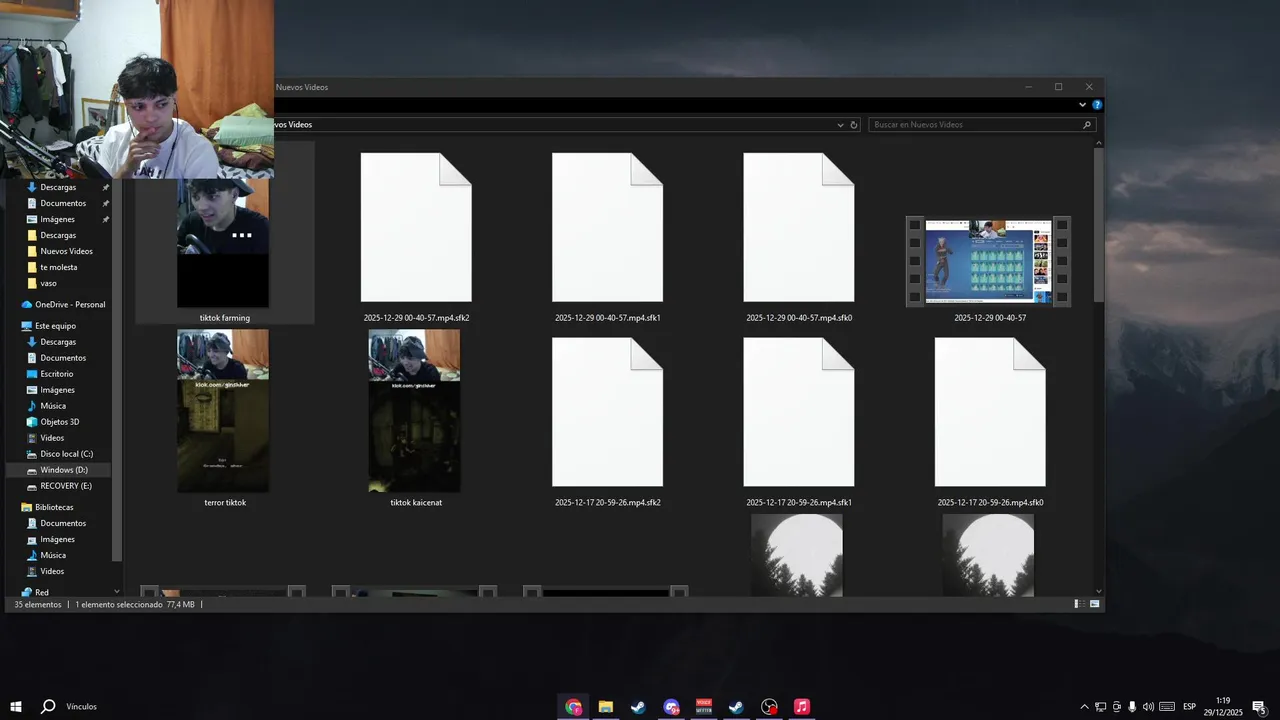Select file 2025-12-17 20-59-26.mp4.sfk0

point(990,423)
